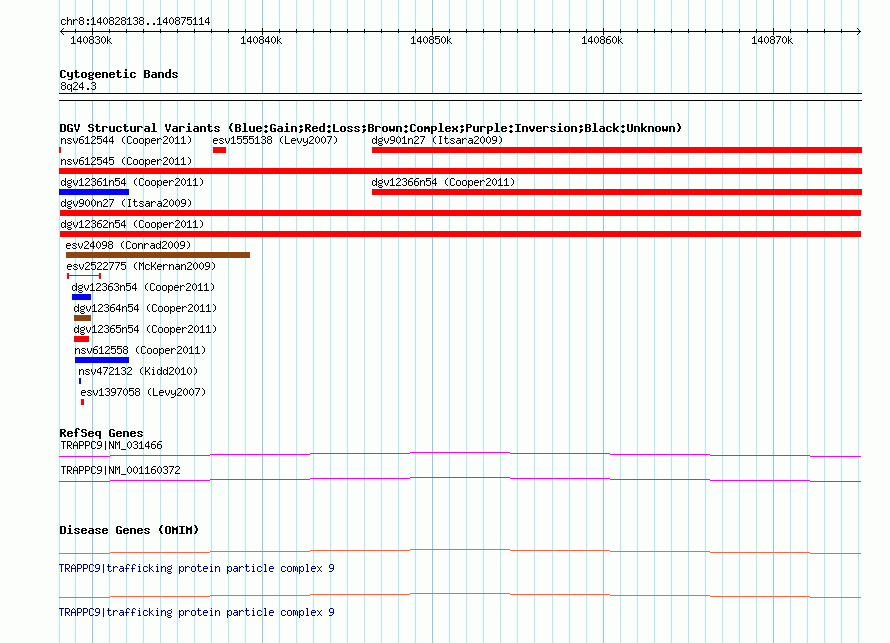Select the blue gain bar under dgv12361n54
This screenshot has height=643, width=890.
point(94,192)
